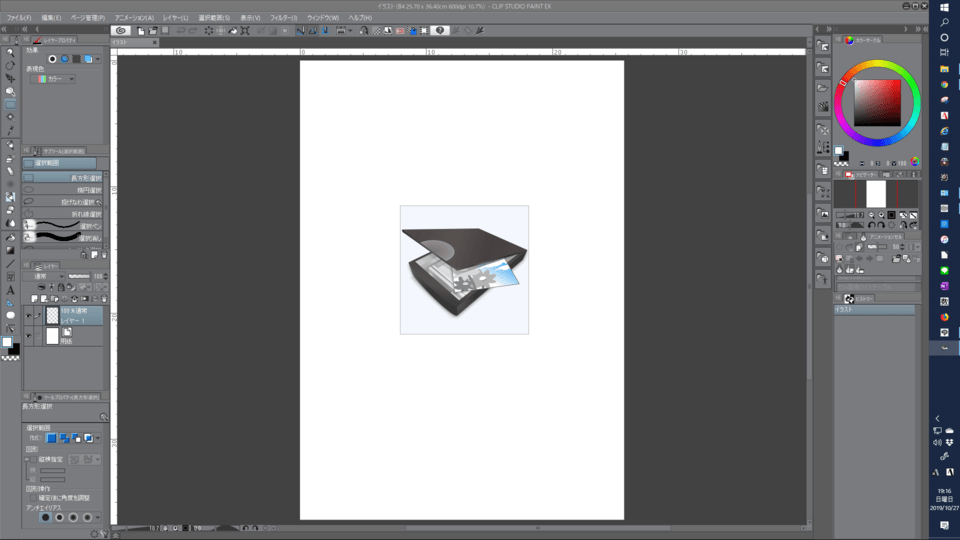Select the Eyedropper tool
Screen dimensions: 960x540
click(10, 130)
